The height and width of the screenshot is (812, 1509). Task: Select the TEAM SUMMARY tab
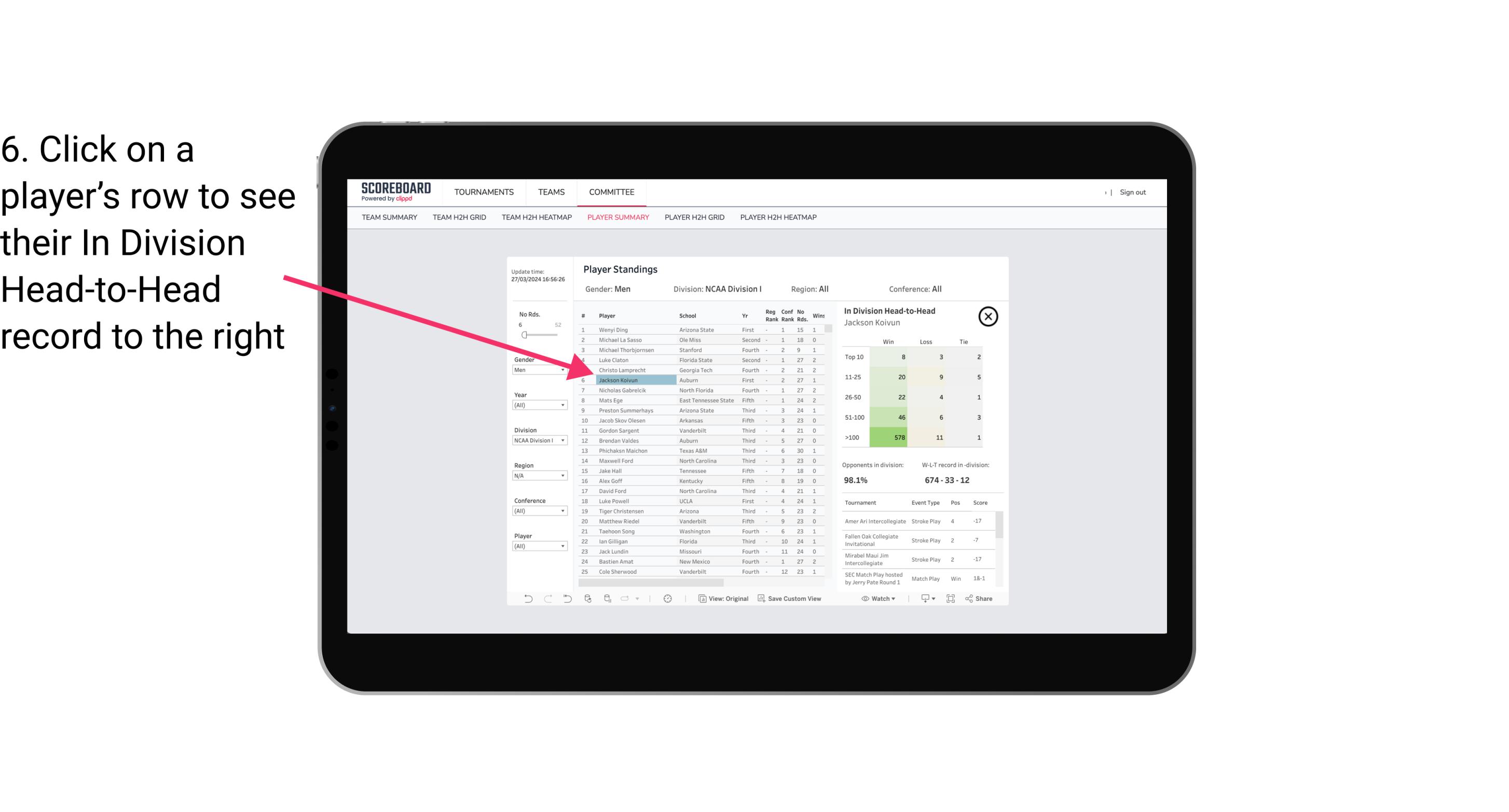click(x=389, y=218)
